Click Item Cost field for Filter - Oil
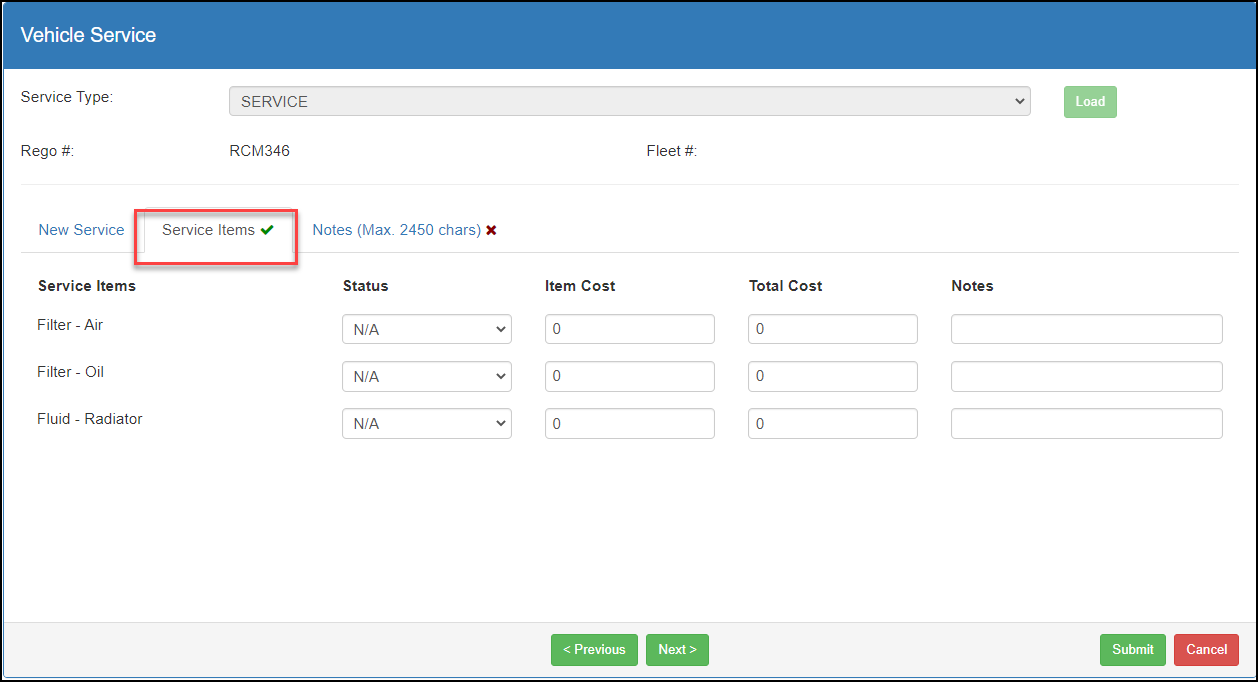The image size is (1258, 682). (630, 376)
